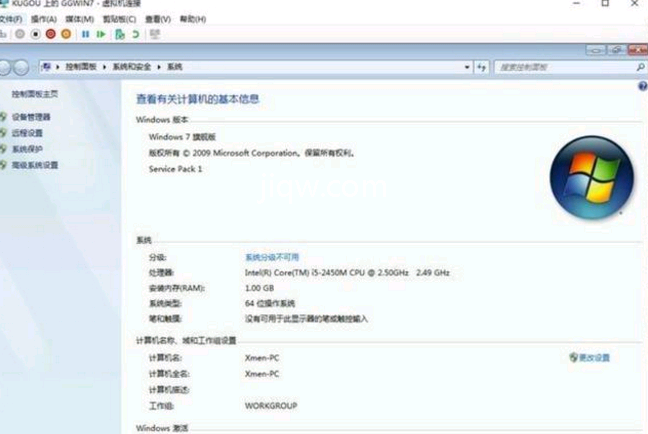
Task: Click the 更改设置 link
Action: coord(593,357)
